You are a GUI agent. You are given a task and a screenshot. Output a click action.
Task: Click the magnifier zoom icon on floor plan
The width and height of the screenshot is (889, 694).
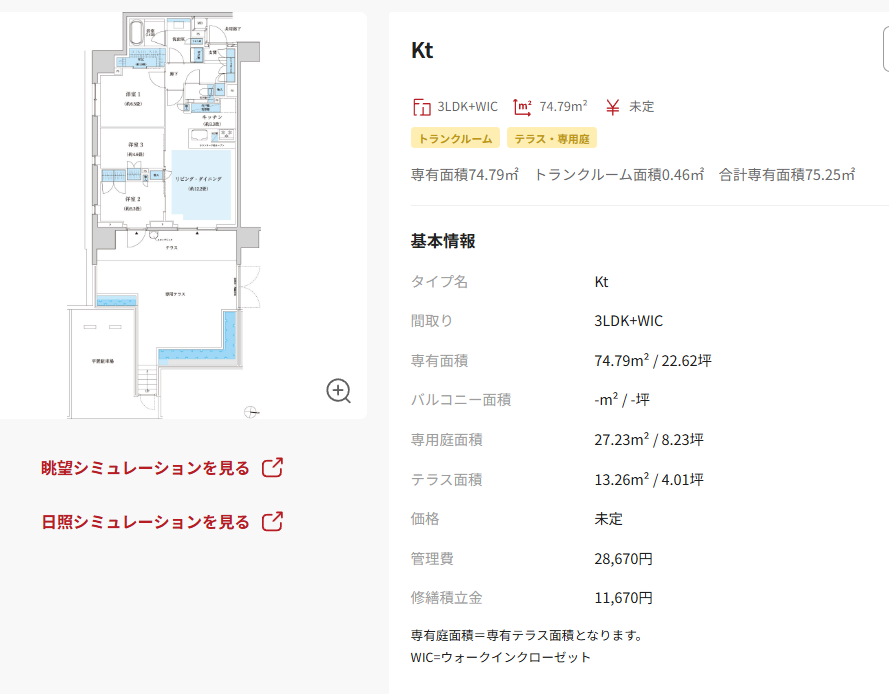pyautogui.click(x=339, y=391)
